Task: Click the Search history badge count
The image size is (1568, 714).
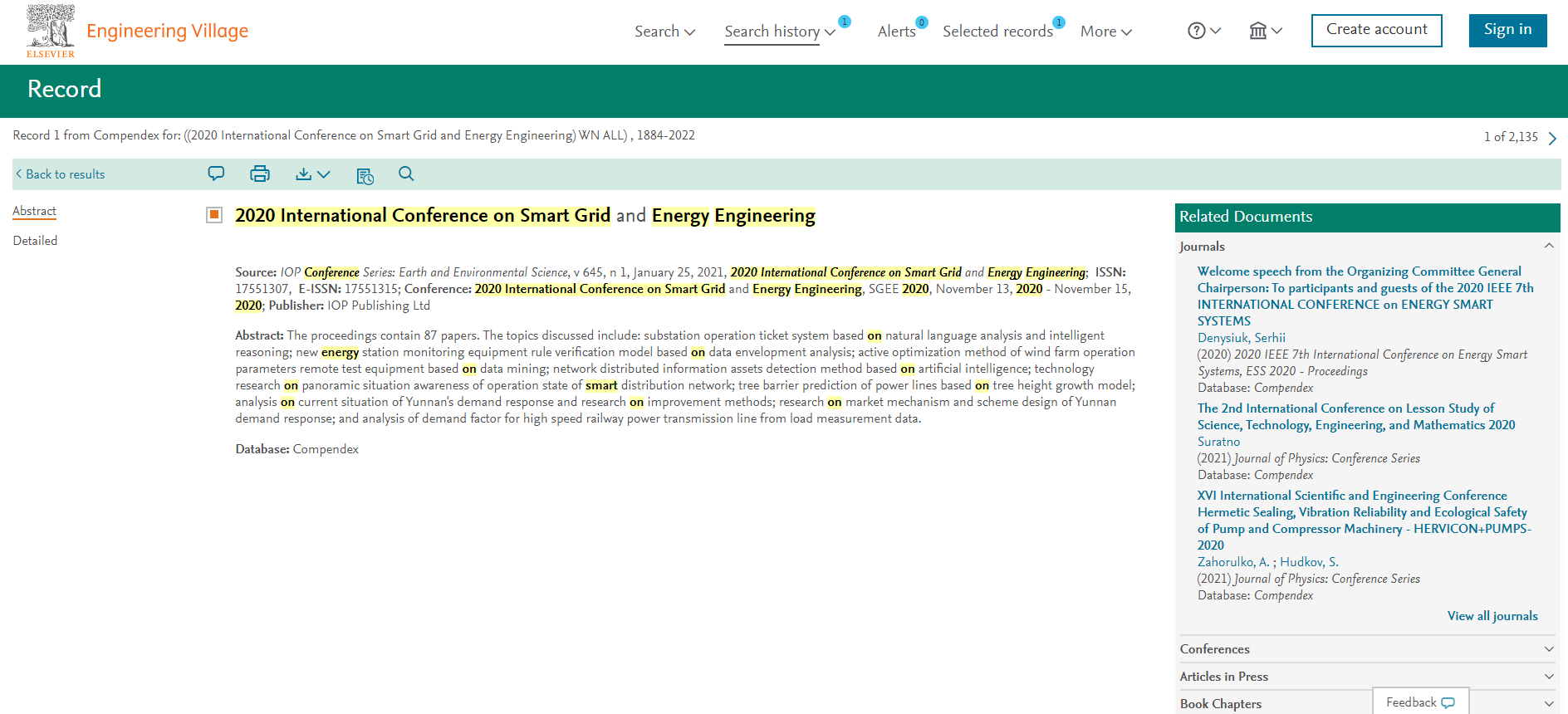Action: click(x=845, y=22)
